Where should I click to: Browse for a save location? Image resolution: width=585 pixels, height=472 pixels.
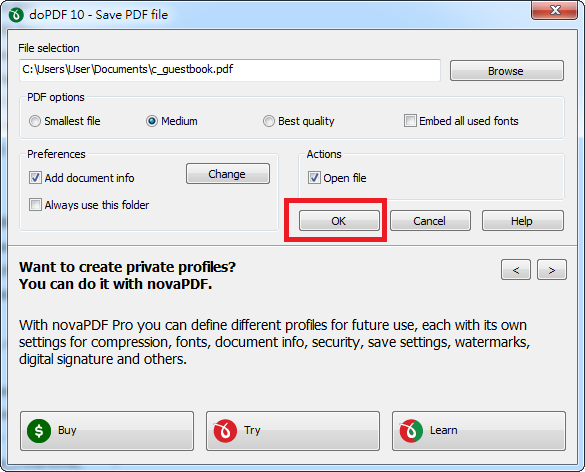pyautogui.click(x=507, y=71)
